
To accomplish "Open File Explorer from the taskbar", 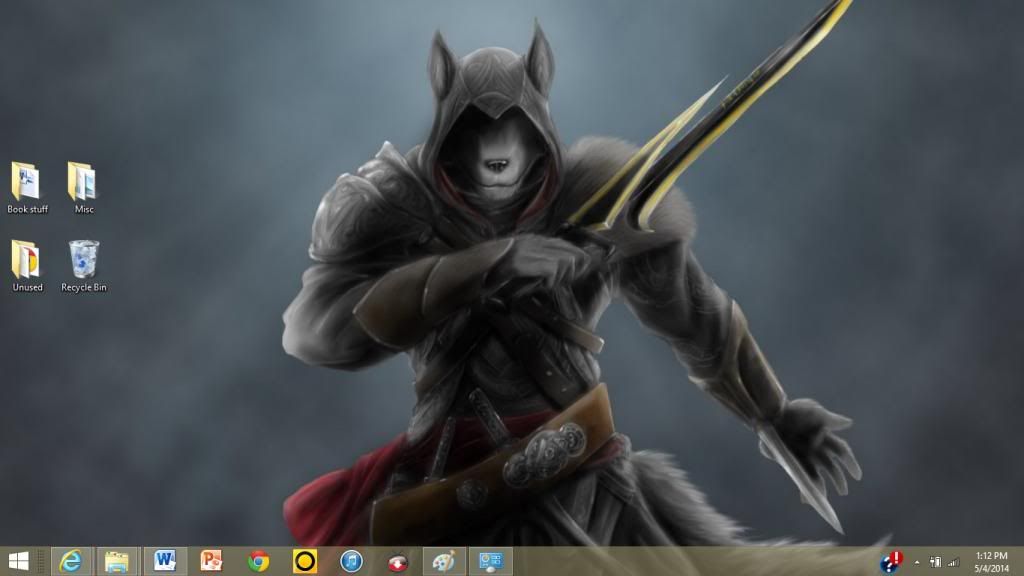I will pos(117,561).
